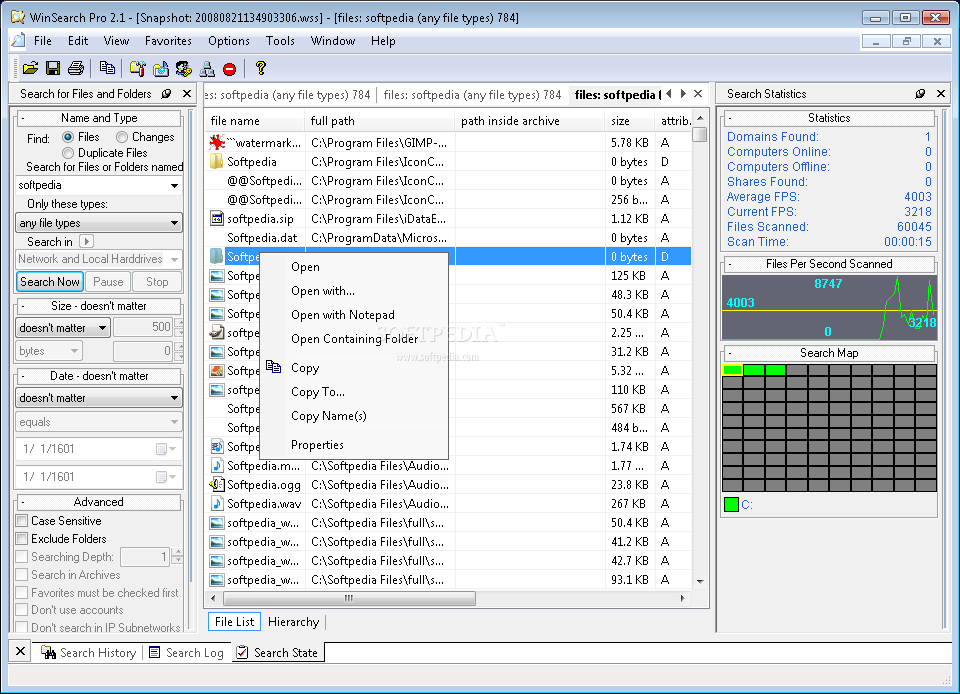Toggle the Search in Archives checkbox

pos(22,575)
